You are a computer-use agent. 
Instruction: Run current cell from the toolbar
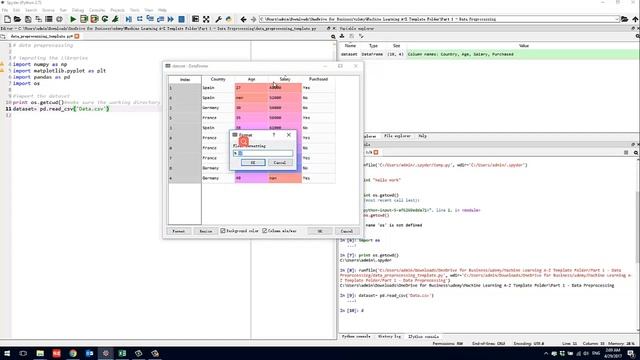tap(84, 19)
